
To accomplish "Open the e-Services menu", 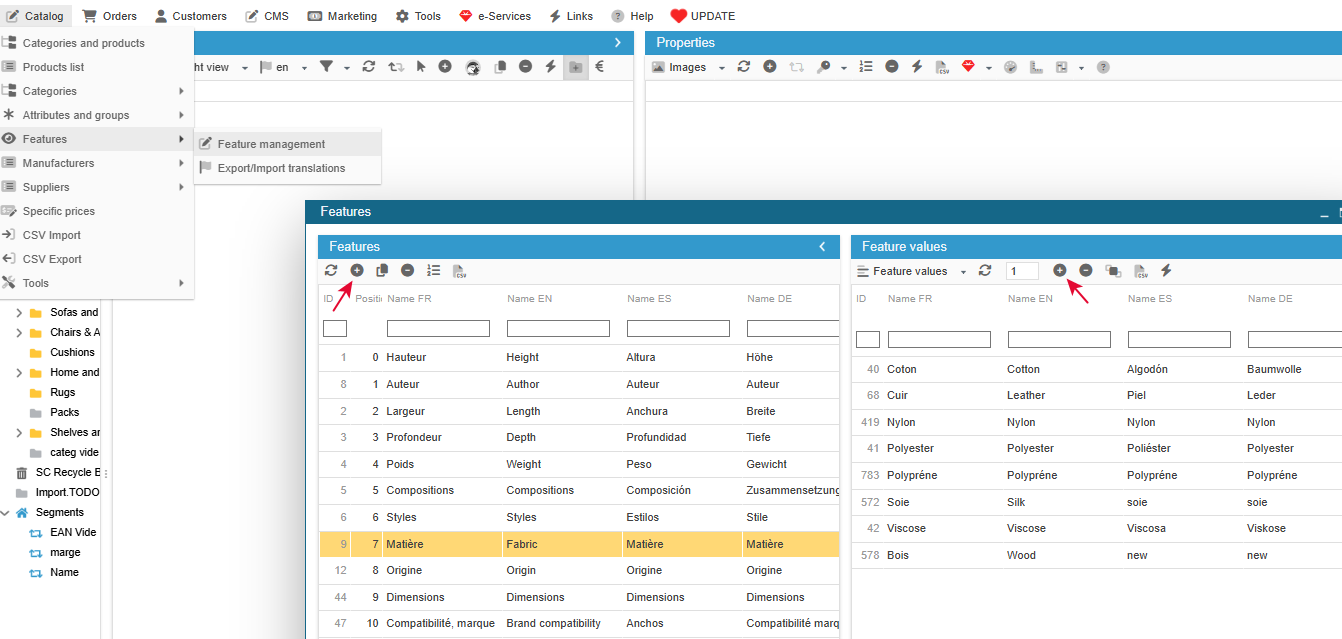I will tap(494, 16).
